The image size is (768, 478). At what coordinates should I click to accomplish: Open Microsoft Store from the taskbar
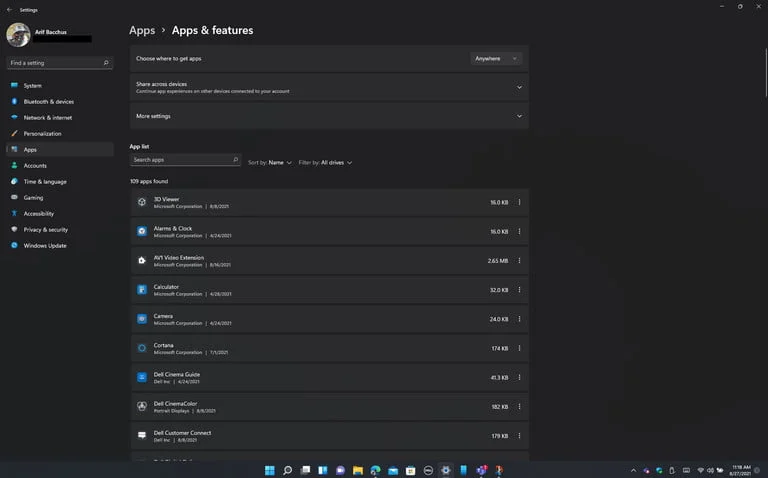coord(410,470)
